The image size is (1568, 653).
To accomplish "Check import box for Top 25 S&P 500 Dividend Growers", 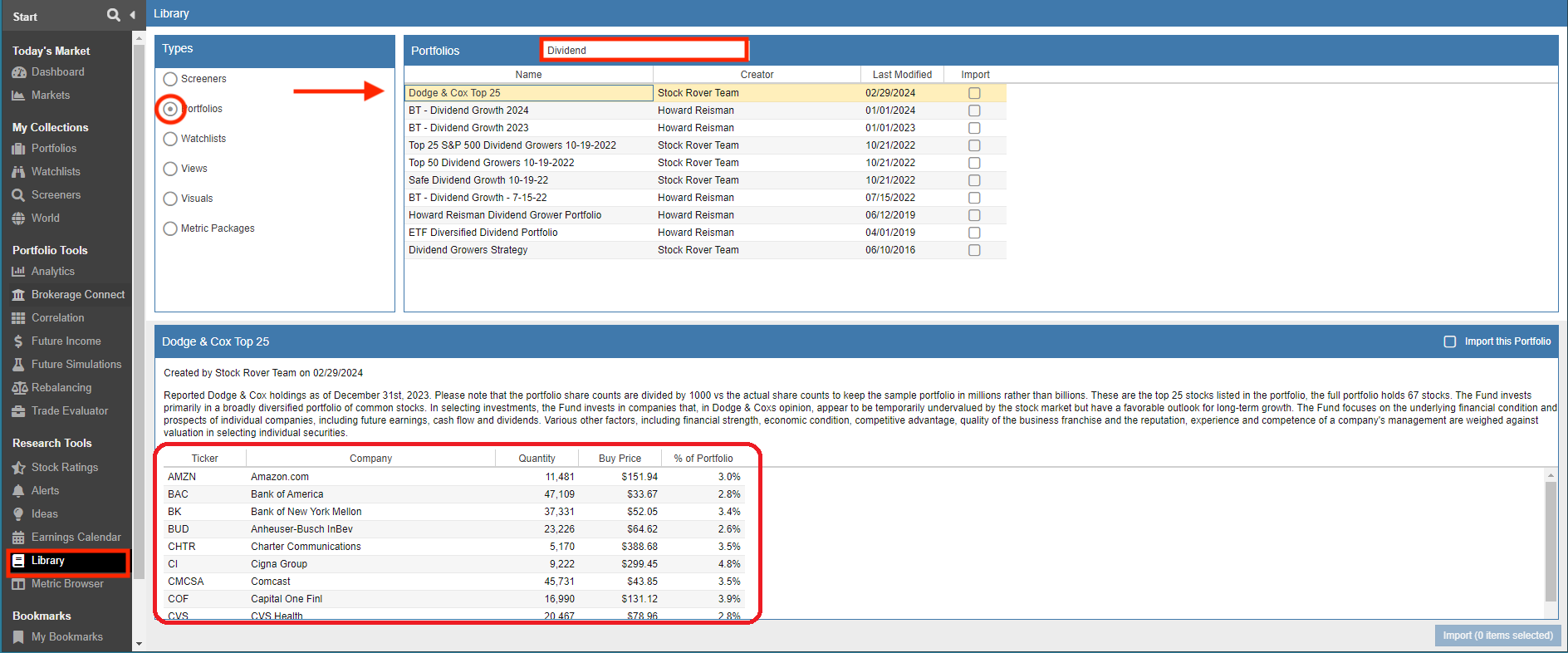I will click(974, 145).
